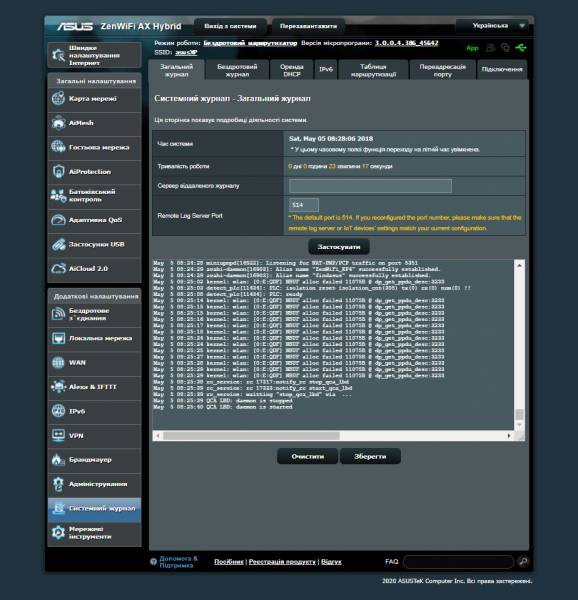Open Бездротовий маршрутизатор operation mode link
Image resolution: width=578 pixels, height=600 pixels.
coord(250,43)
